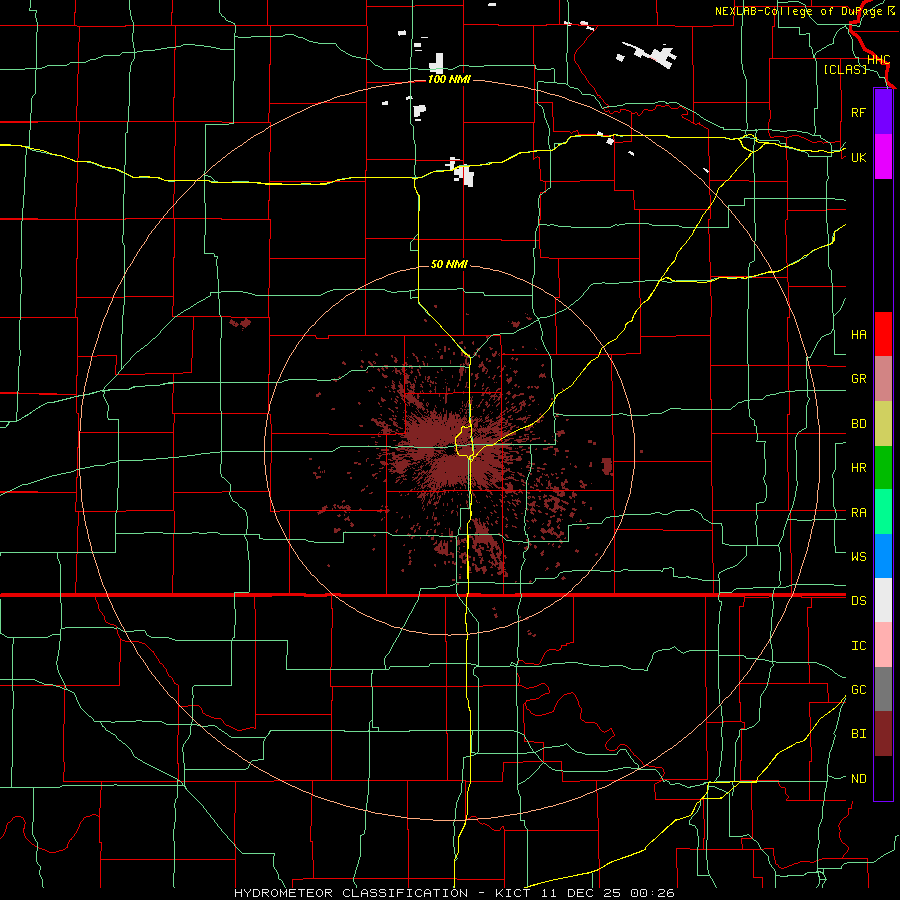
Task: Click the small brown echo patch northwest of the 50 NMI ring
Action: coord(241,323)
